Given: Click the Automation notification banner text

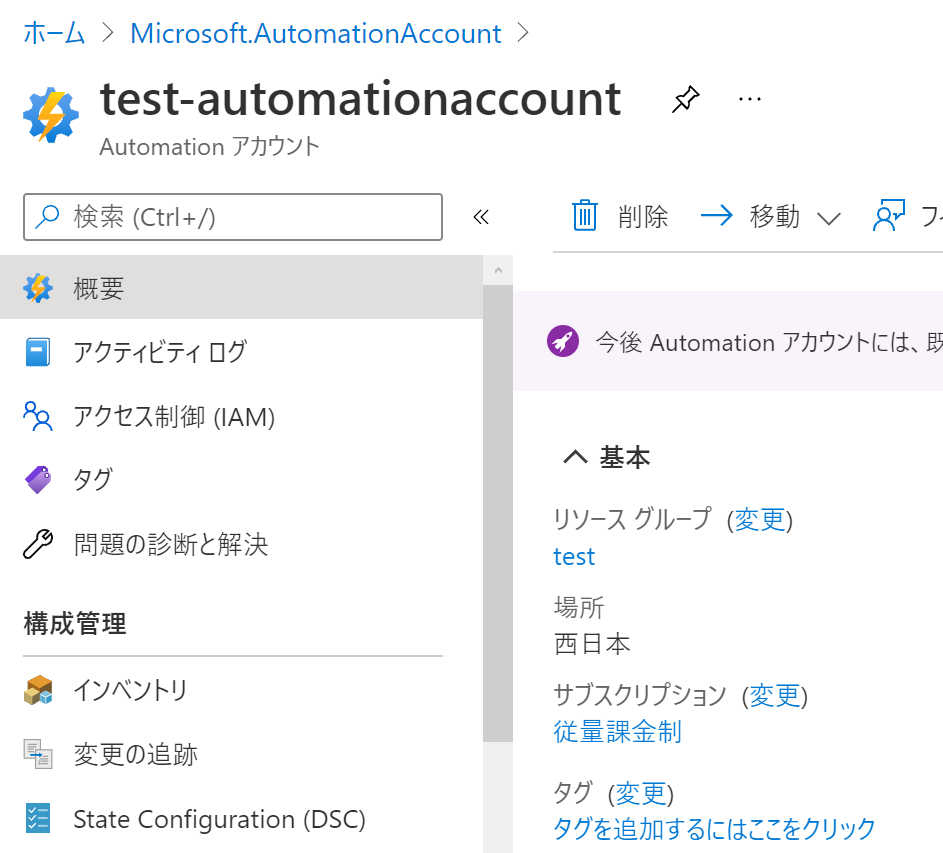Looking at the screenshot, I should (769, 342).
